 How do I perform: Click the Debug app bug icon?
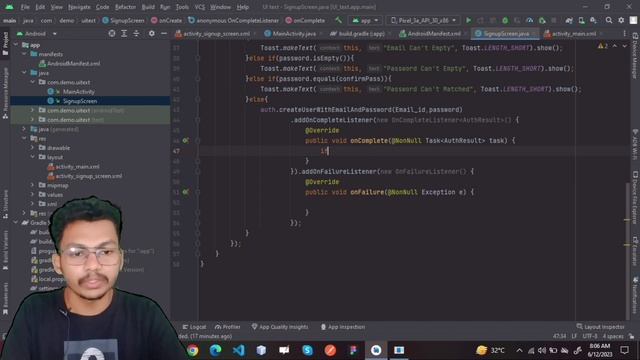click(505, 20)
